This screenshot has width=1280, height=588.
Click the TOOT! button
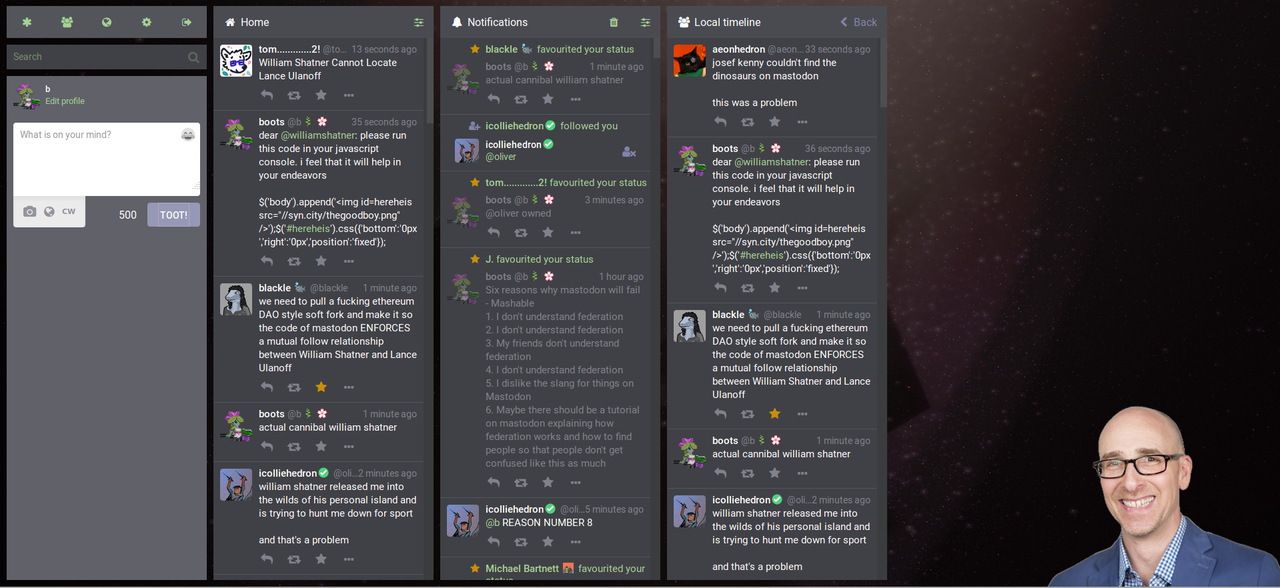coord(174,215)
